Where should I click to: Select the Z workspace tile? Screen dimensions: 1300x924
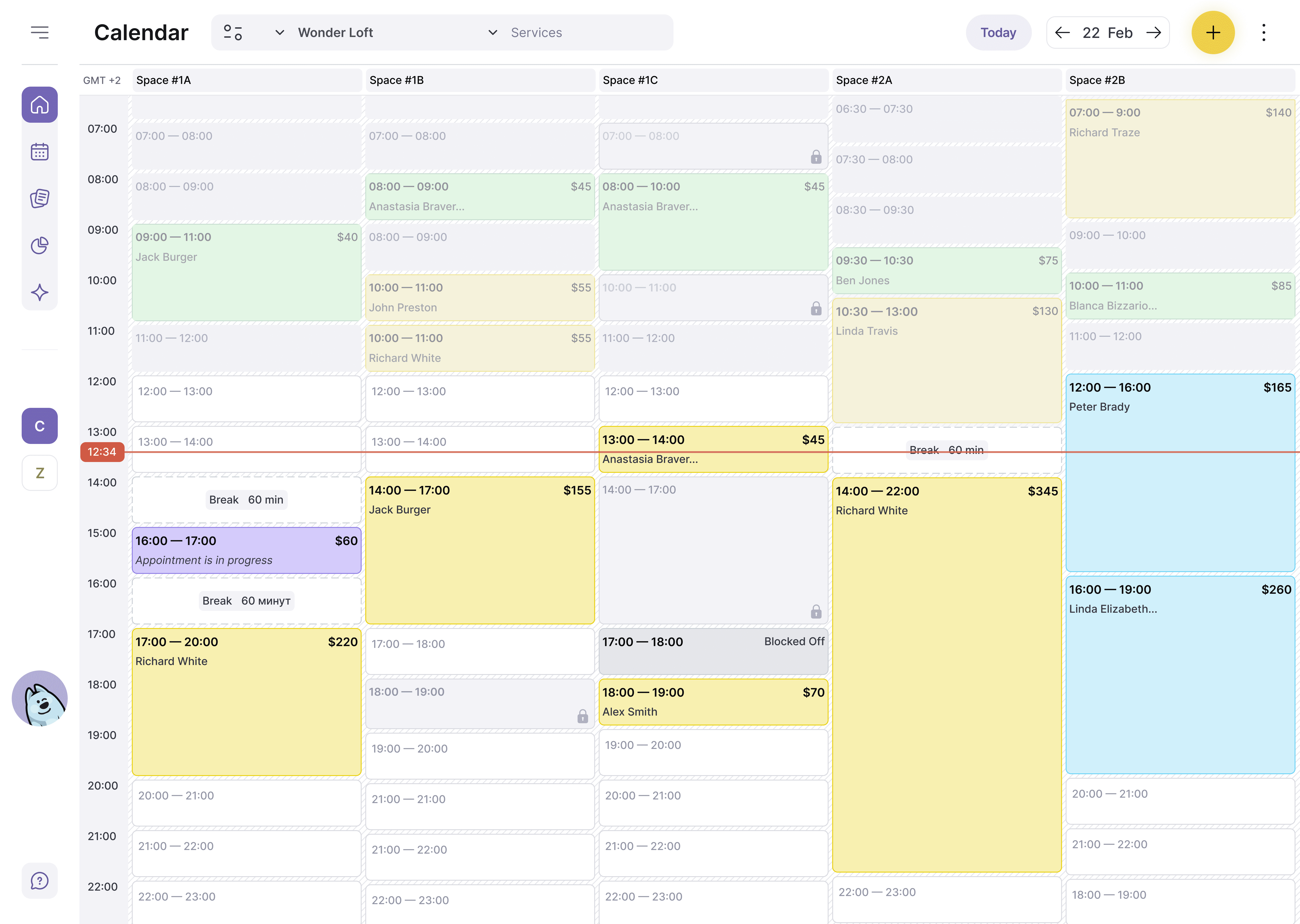[39, 473]
